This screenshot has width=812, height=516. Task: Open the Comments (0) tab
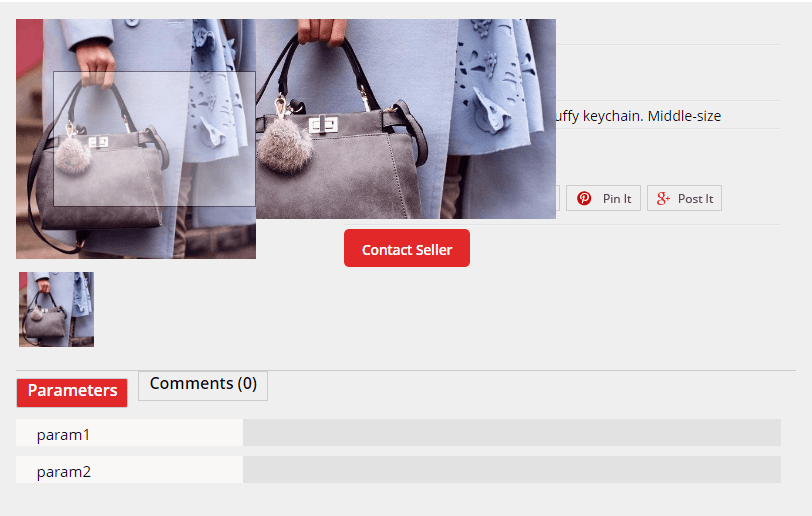203,385
